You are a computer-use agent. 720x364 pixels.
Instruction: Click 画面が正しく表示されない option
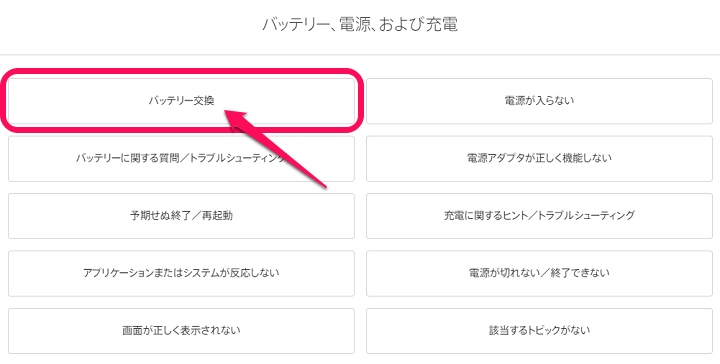(181, 330)
